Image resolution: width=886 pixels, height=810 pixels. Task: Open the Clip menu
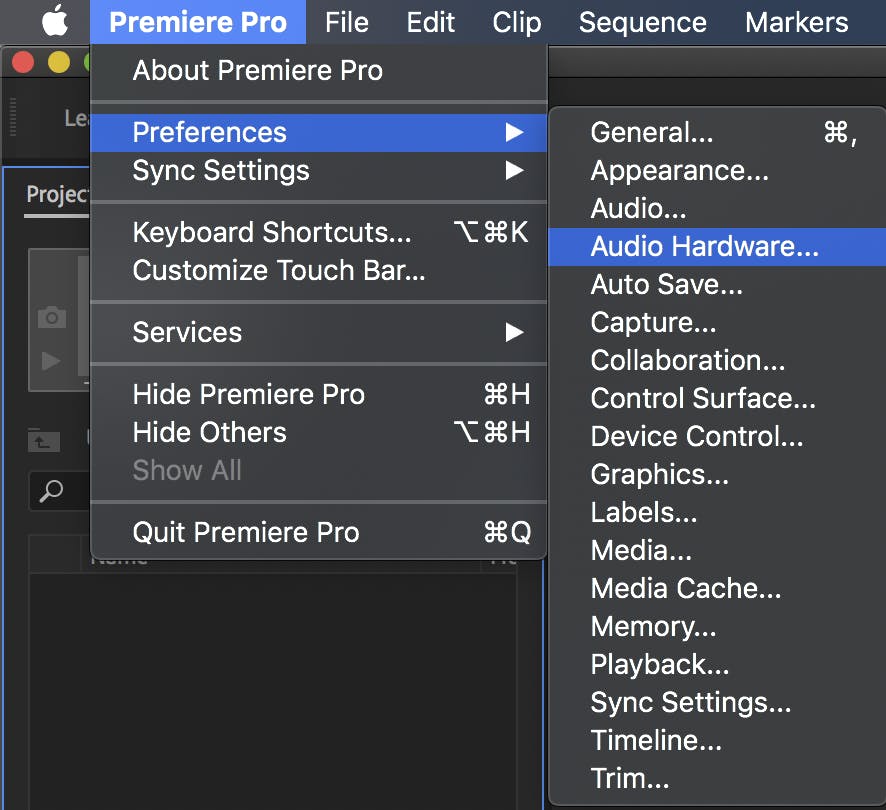516,22
